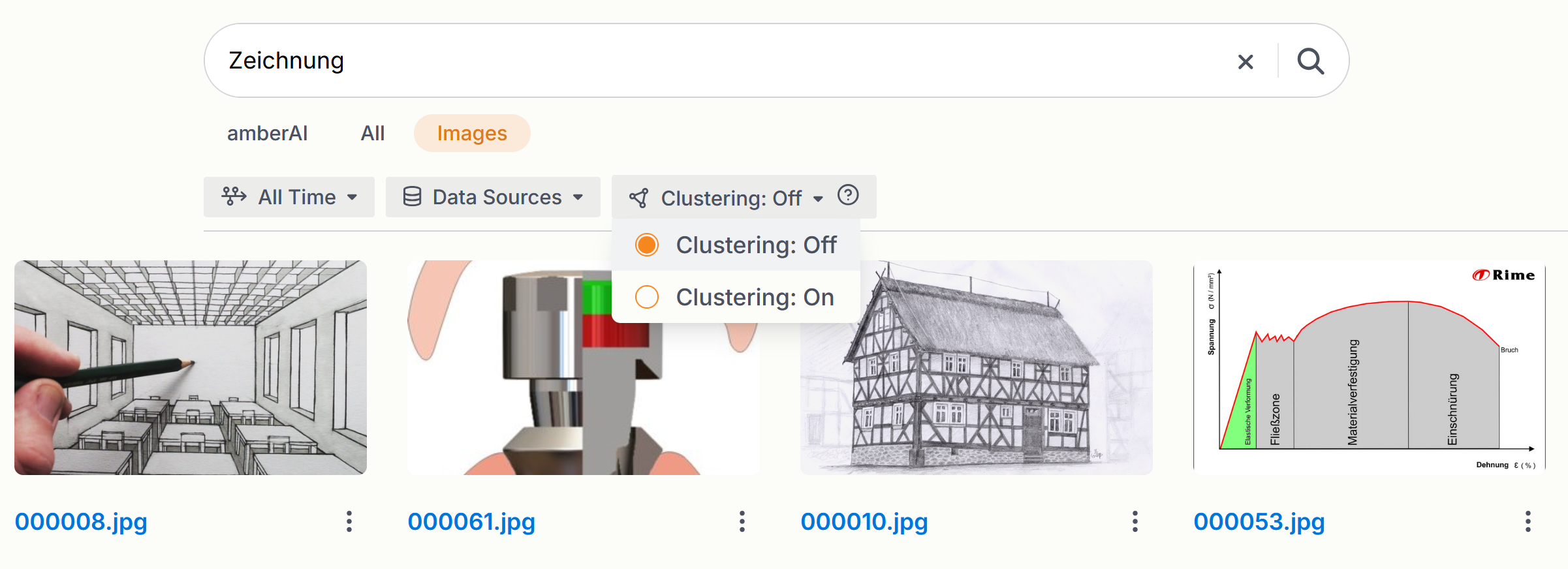Open the 000008.jpg file link
This screenshot has height=569, width=1568.
click(x=81, y=521)
